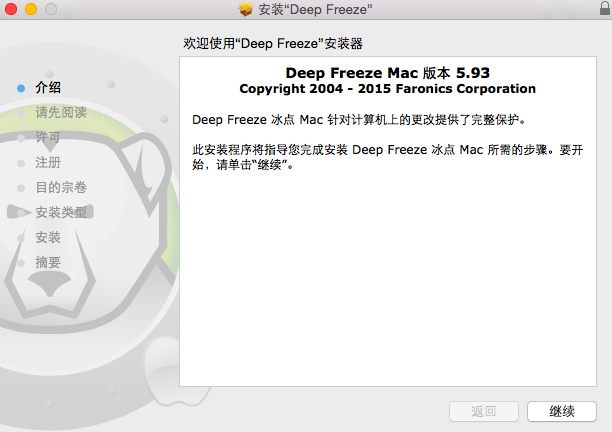Select the 介绍 step in sidebar
This screenshot has width=612, height=432.
click(48, 87)
